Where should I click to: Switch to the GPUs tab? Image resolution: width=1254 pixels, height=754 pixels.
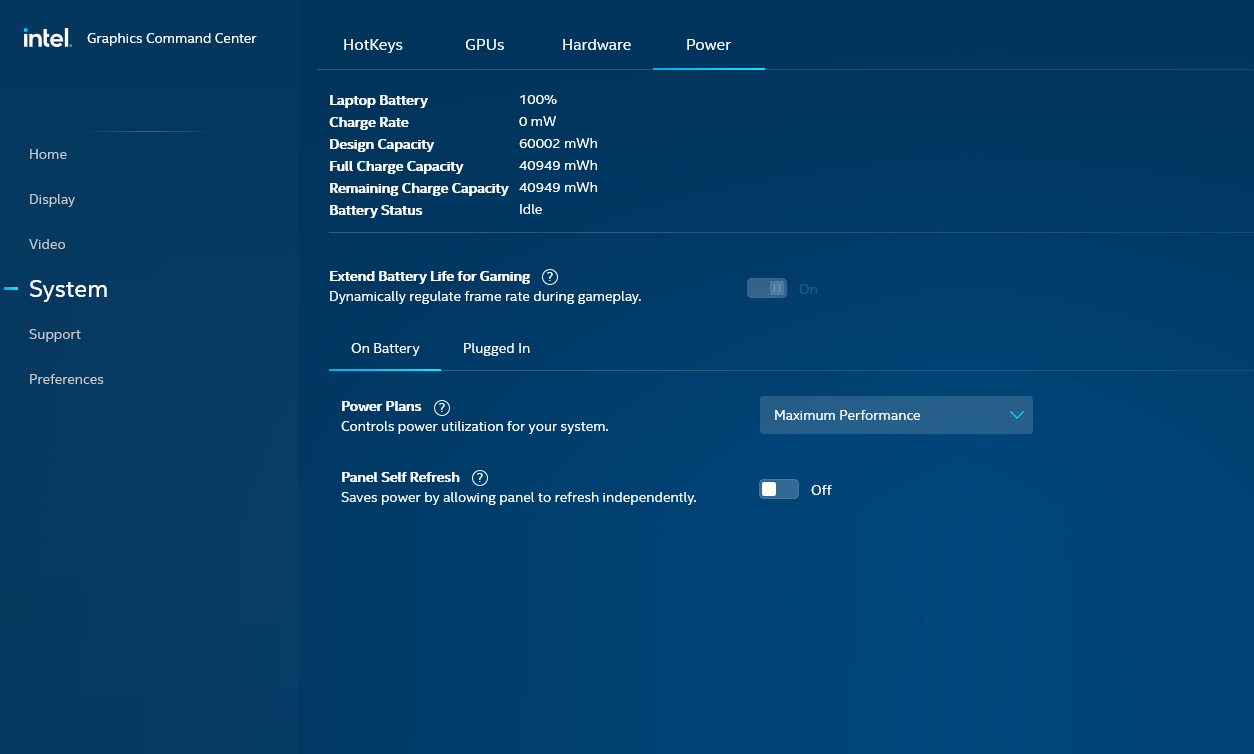click(484, 45)
